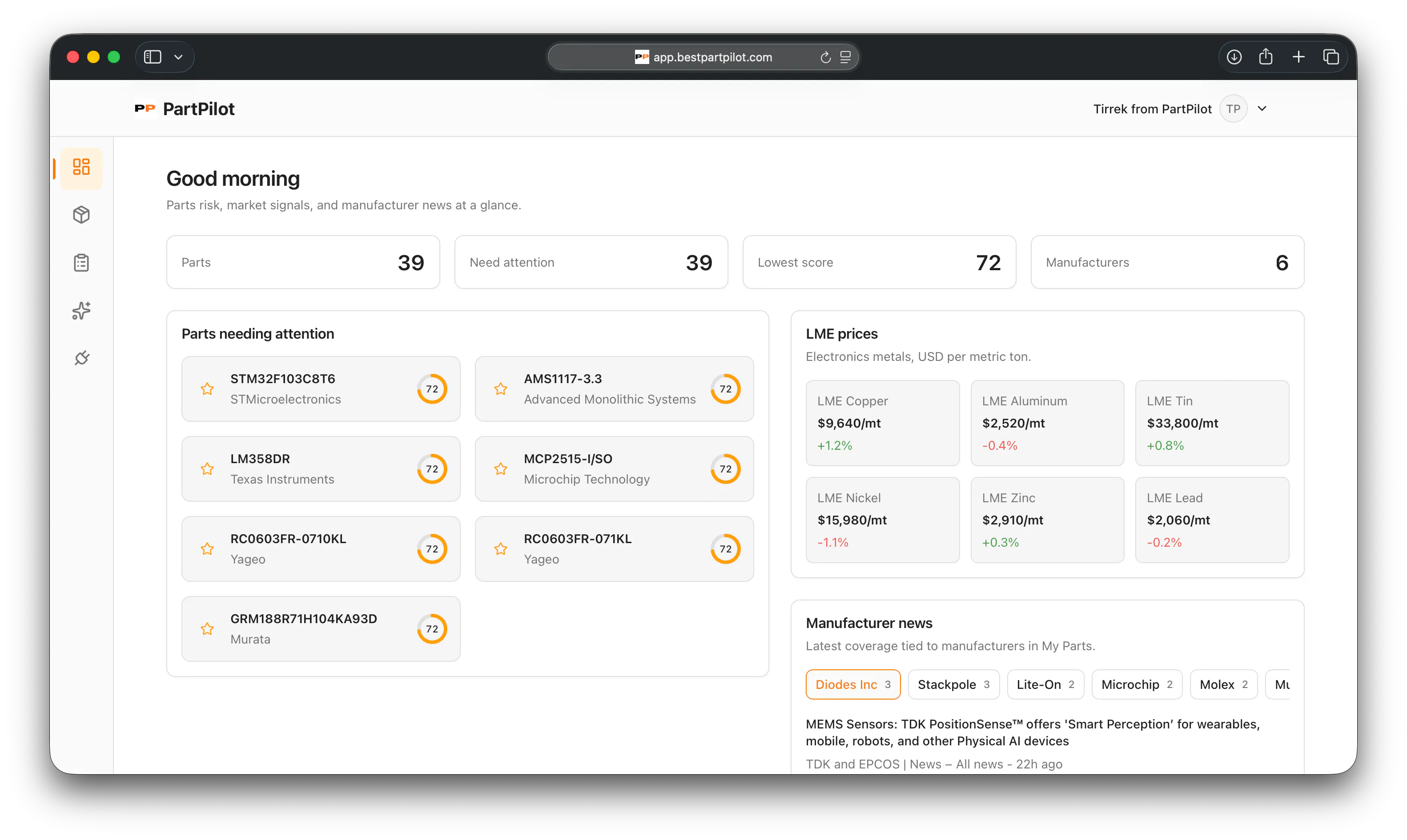Open the clipboard list icon in sidebar

point(81,263)
